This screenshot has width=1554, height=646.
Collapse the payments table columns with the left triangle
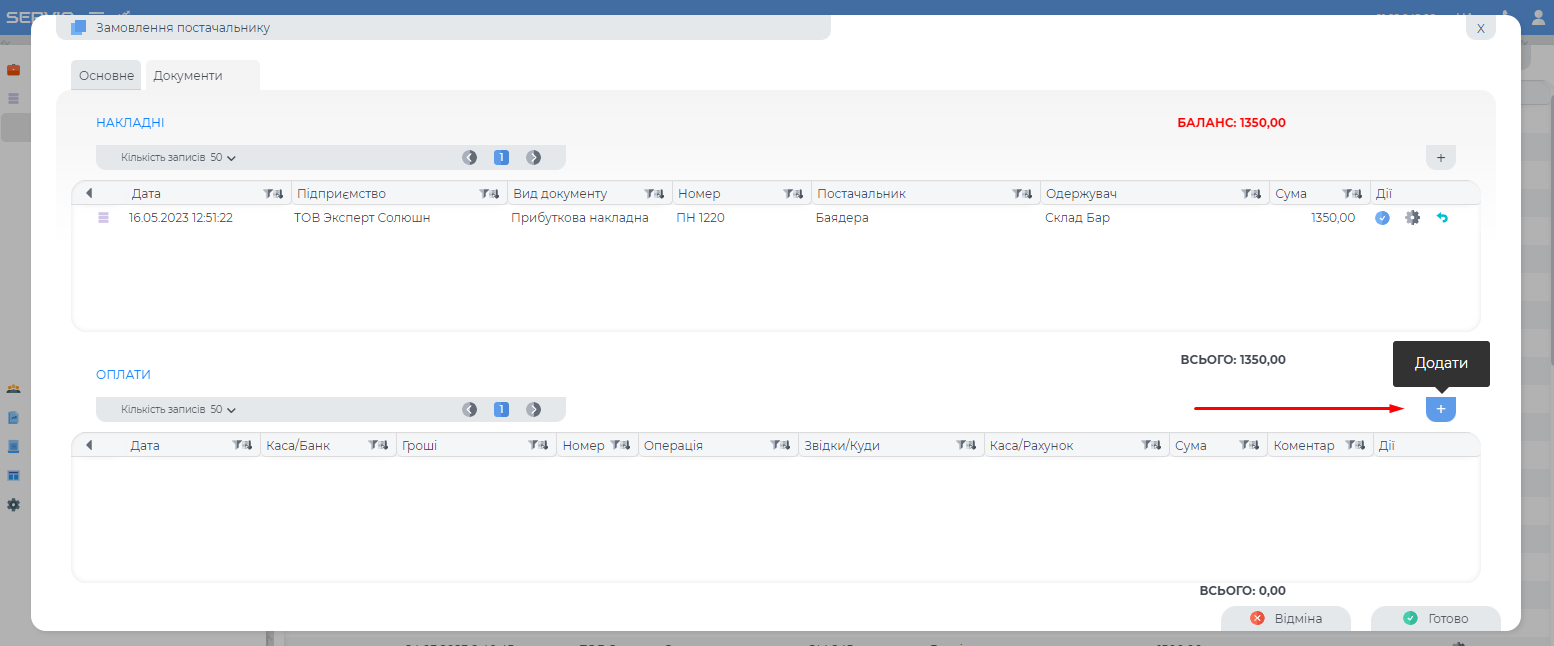(x=89, y=446)
